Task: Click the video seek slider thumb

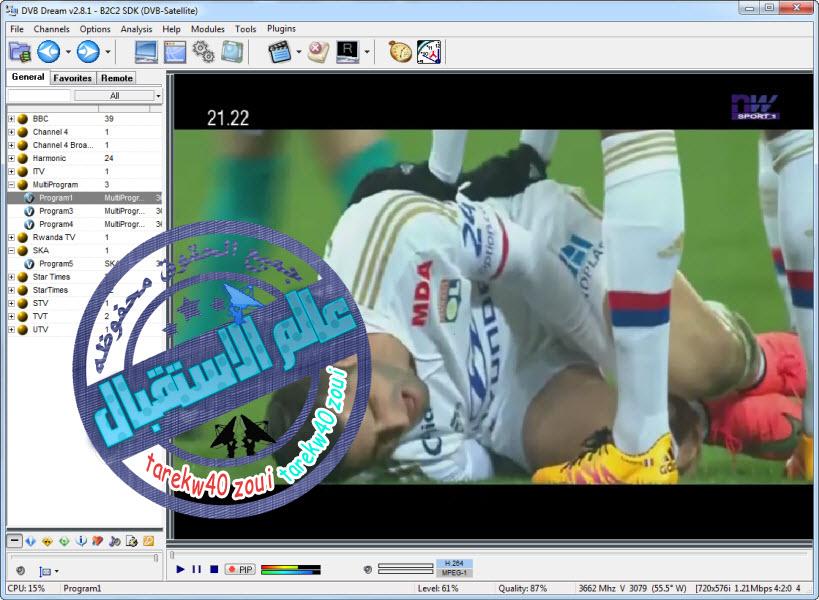Action: click(172, 555)
